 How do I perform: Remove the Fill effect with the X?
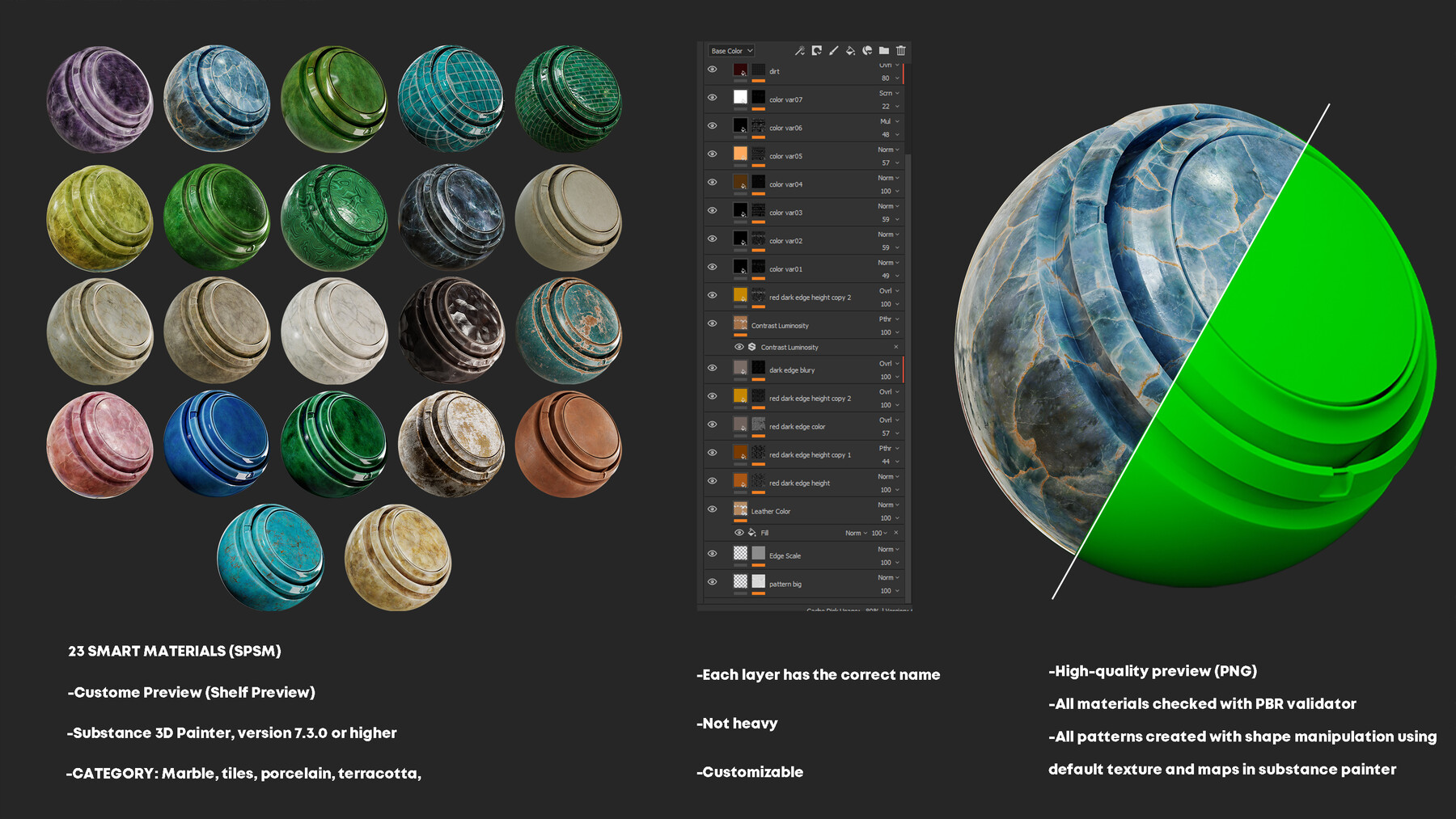pos(895,533)
